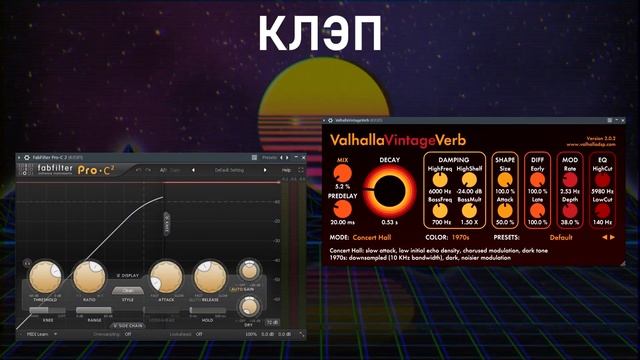Click the Mod Depth knob
The width and height of the screenshot is (640, 360).
(570, 211)
